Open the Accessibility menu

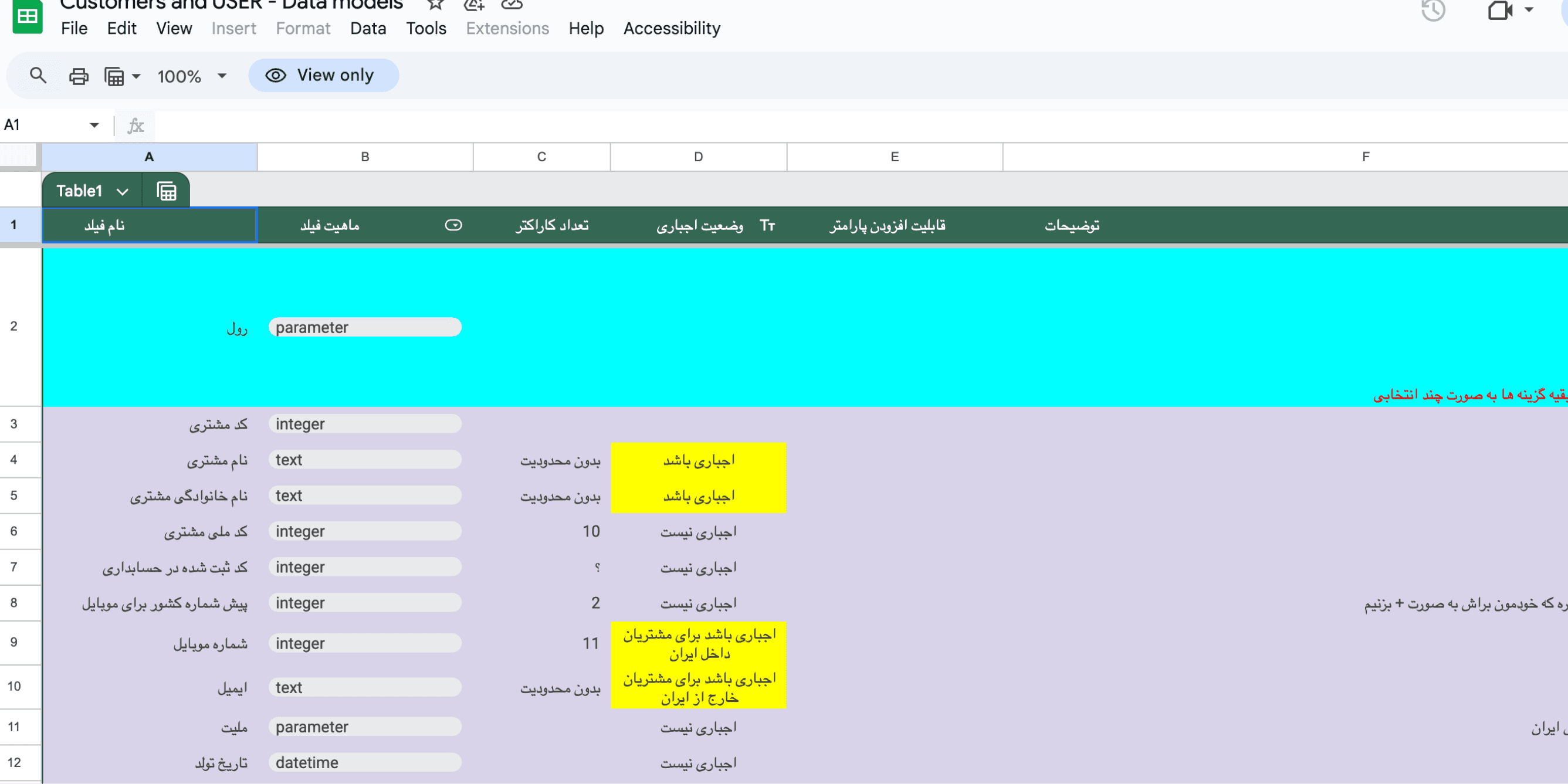tap(672, 29)
